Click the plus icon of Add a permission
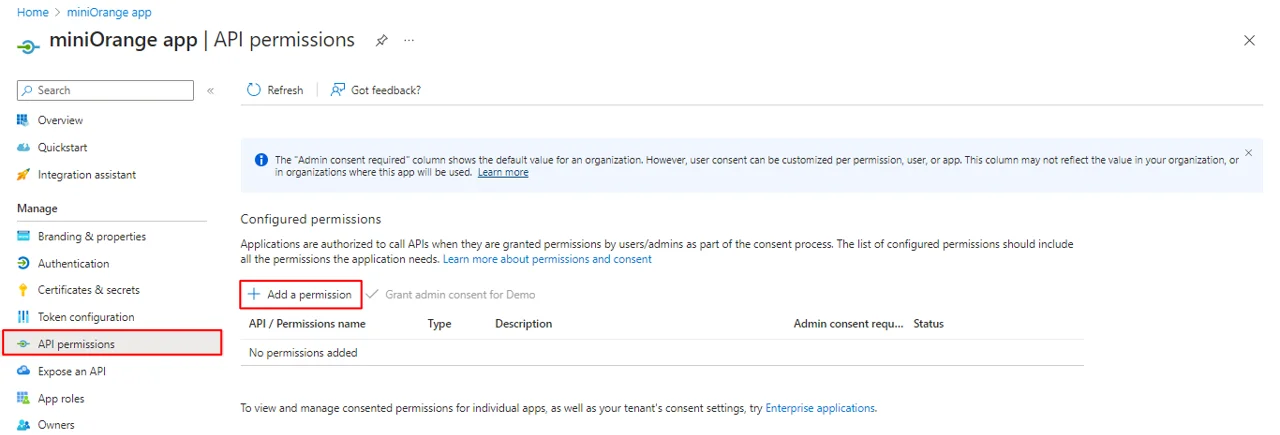 tap(254, 295)
